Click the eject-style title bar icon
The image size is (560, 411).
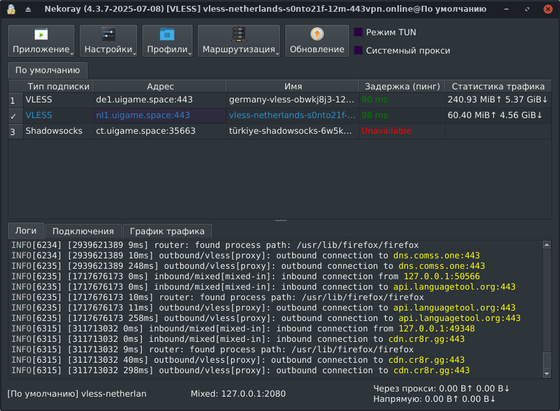(28, 10)
